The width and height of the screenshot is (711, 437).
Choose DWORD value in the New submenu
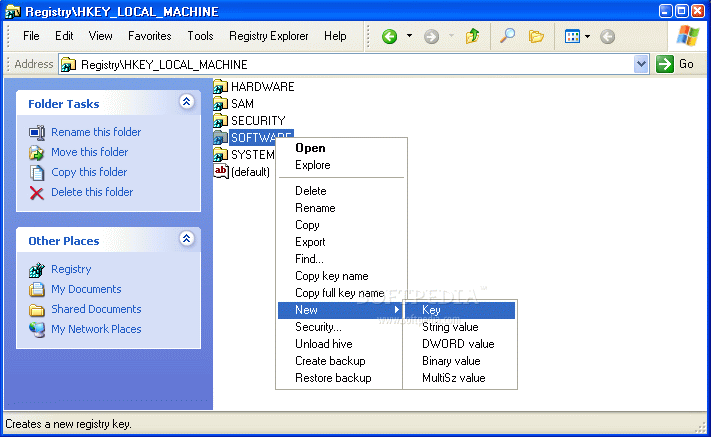pyautogui.click(x=460, y=344)
